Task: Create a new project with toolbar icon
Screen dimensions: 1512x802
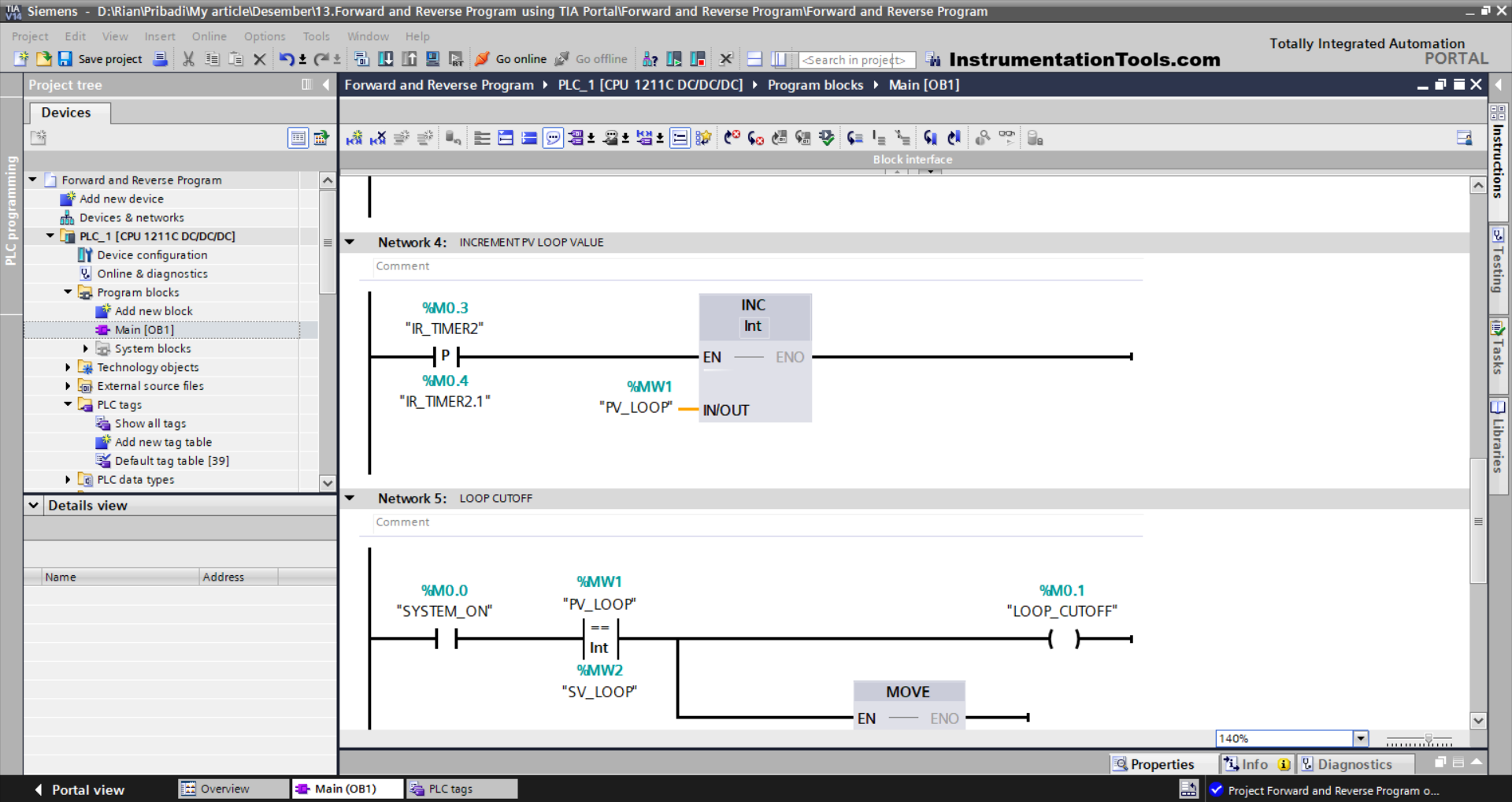Action: [x=21, y=59]
